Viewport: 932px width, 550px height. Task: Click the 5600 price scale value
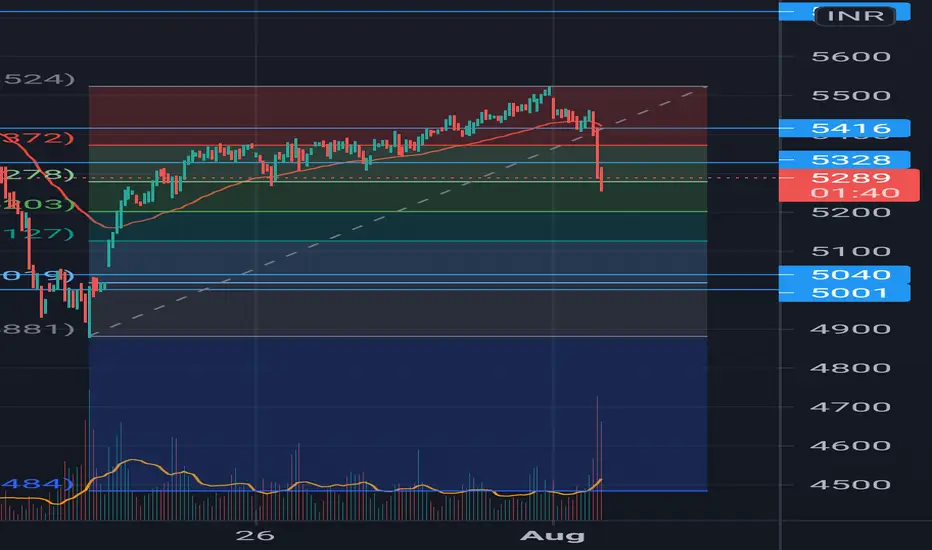[x=851, y=56]
